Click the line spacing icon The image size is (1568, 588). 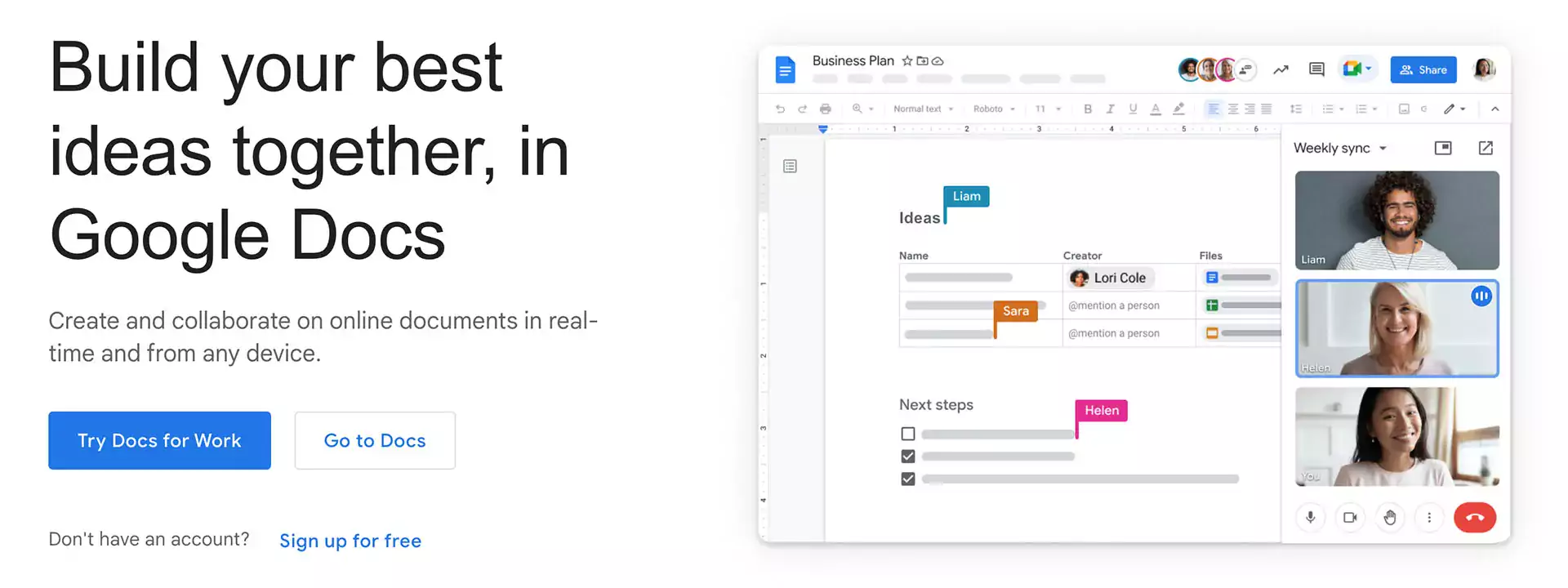[1296, 109]
